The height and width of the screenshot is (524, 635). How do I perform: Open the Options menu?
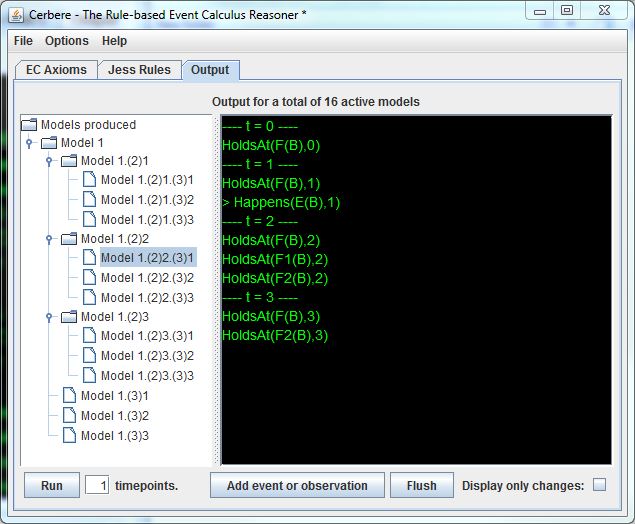(x=67, y=41)
